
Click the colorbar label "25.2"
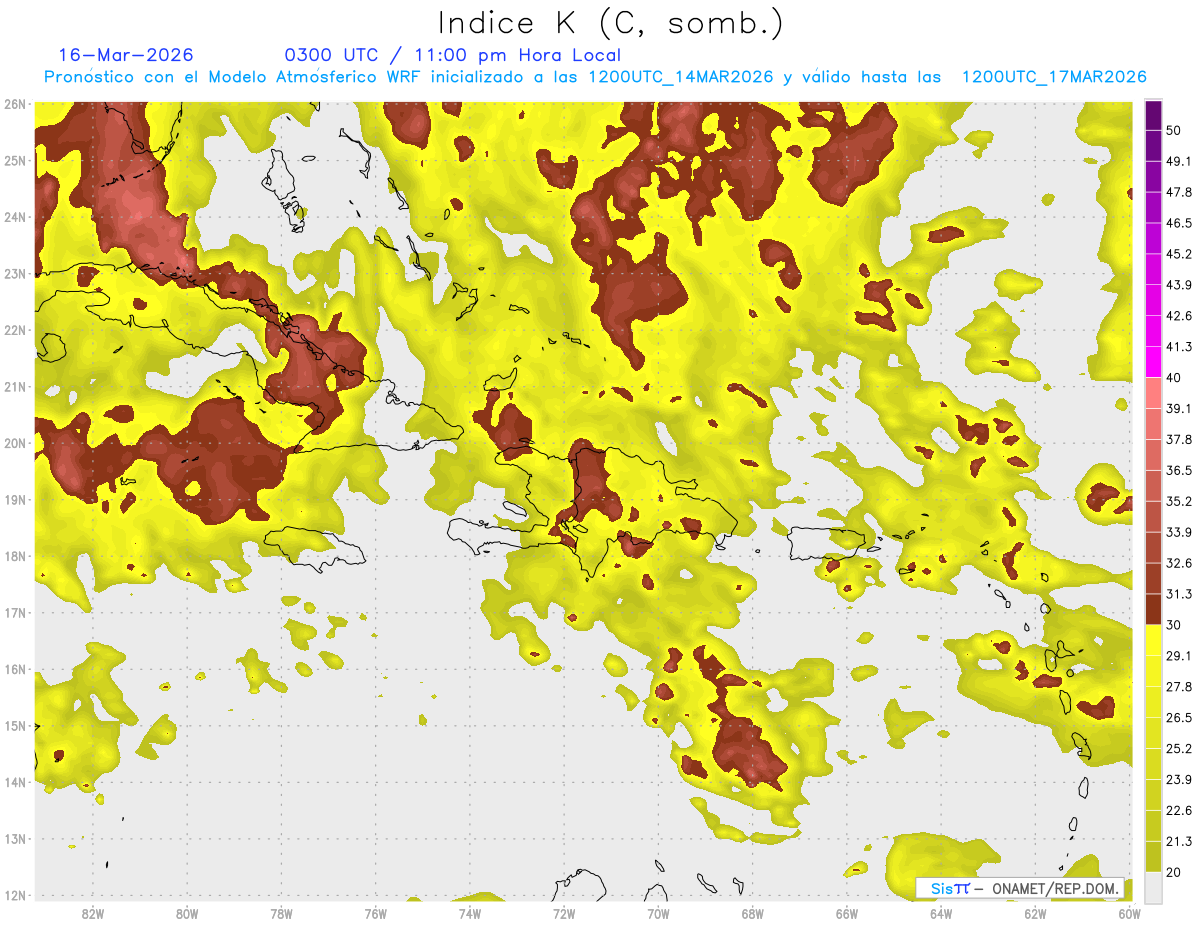1179,749
